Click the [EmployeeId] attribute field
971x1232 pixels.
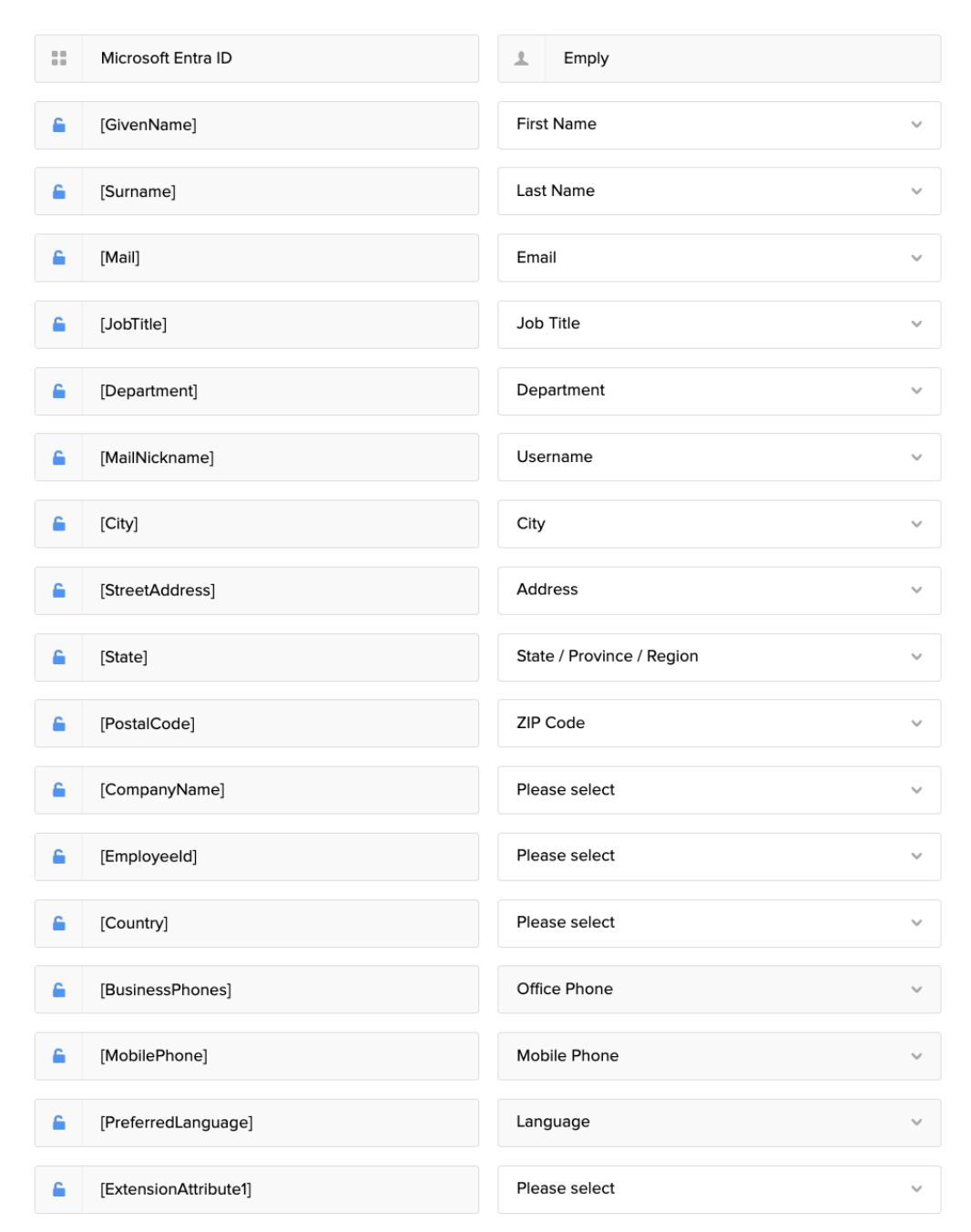(x=279, y=857)
